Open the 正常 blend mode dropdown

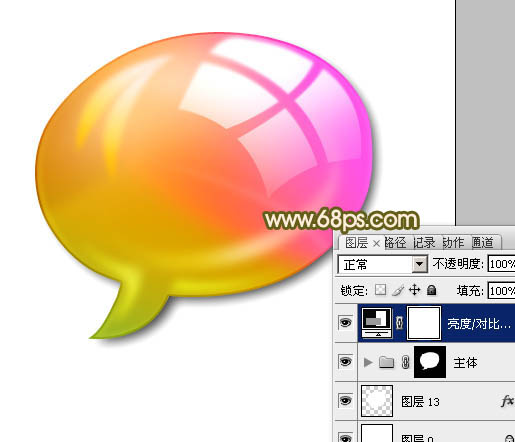coord(383,265)
